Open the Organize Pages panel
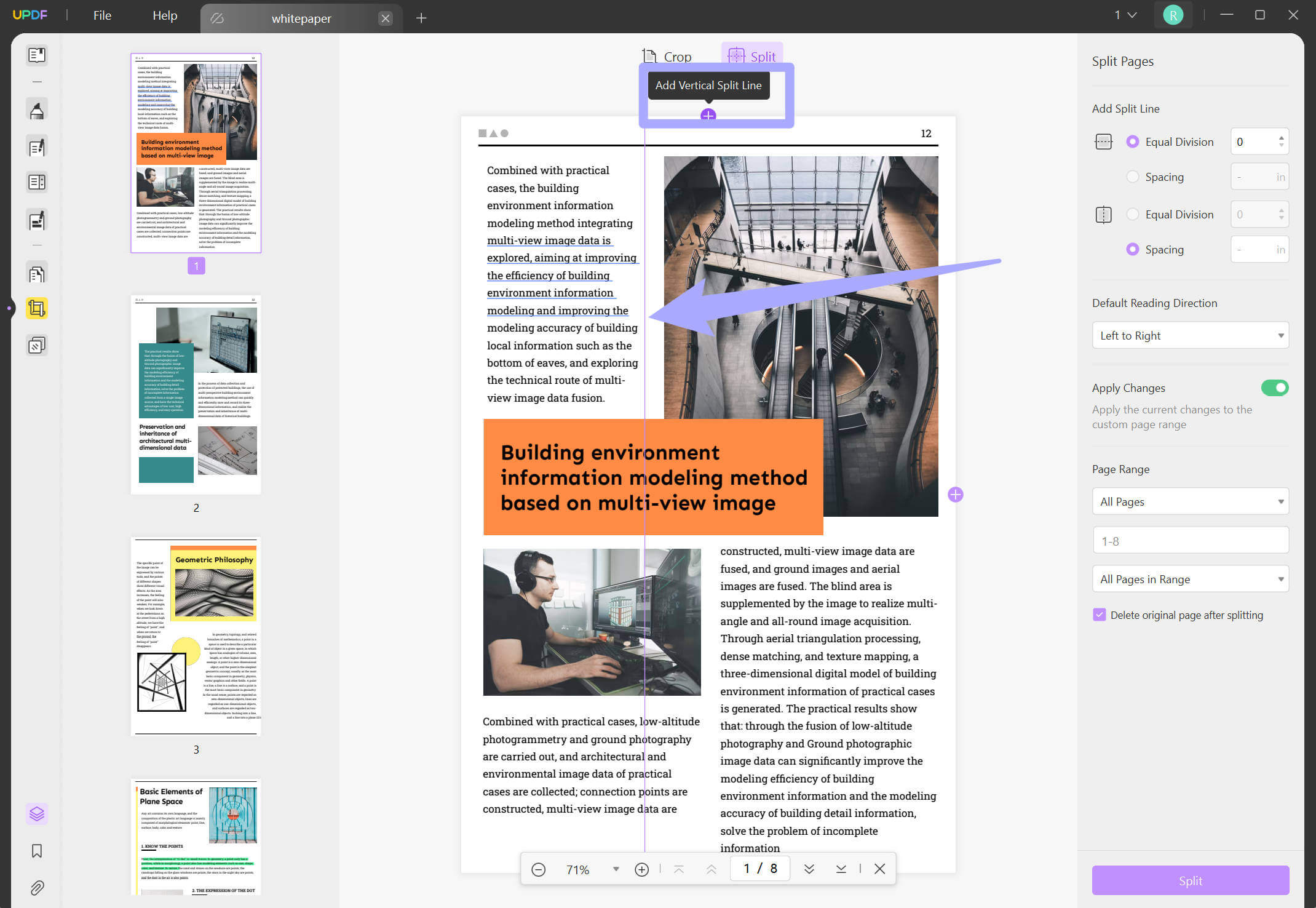Viewport: 1316px width, 908px height. tap(36, 273)
